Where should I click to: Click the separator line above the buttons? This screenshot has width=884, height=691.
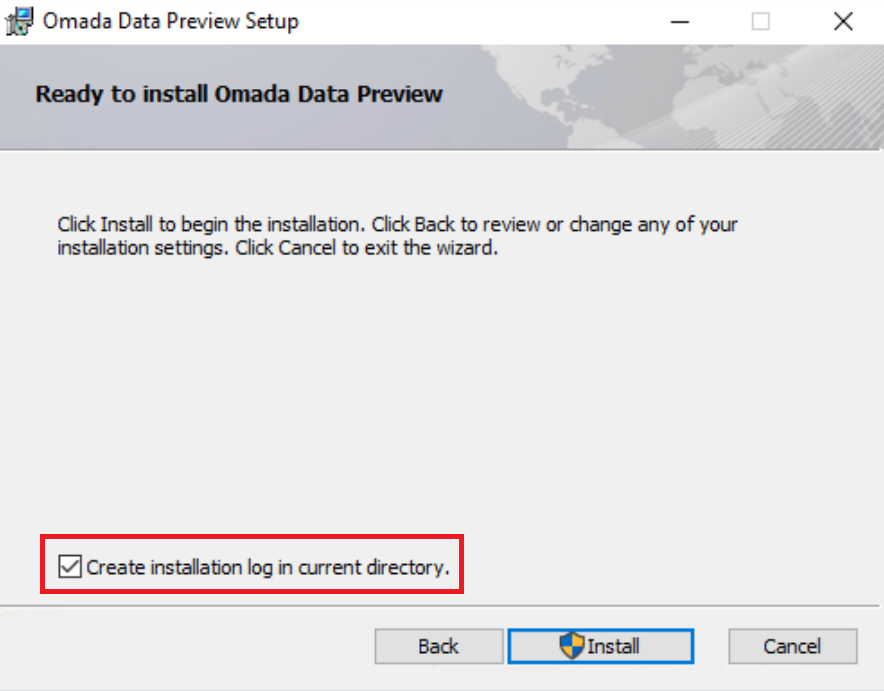[x=440, y=606]
